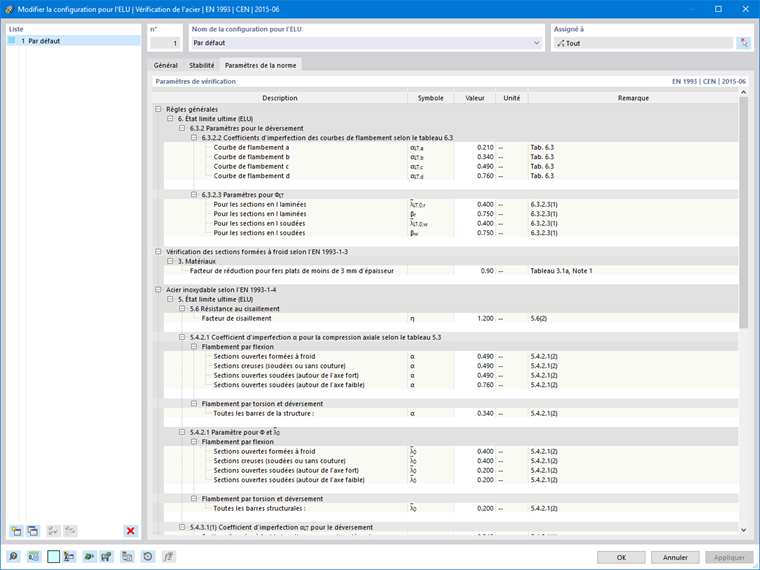Viewport: 760px width, 570px height.
Task: Maximize the dialog window
Action: [x=718, y=9]
